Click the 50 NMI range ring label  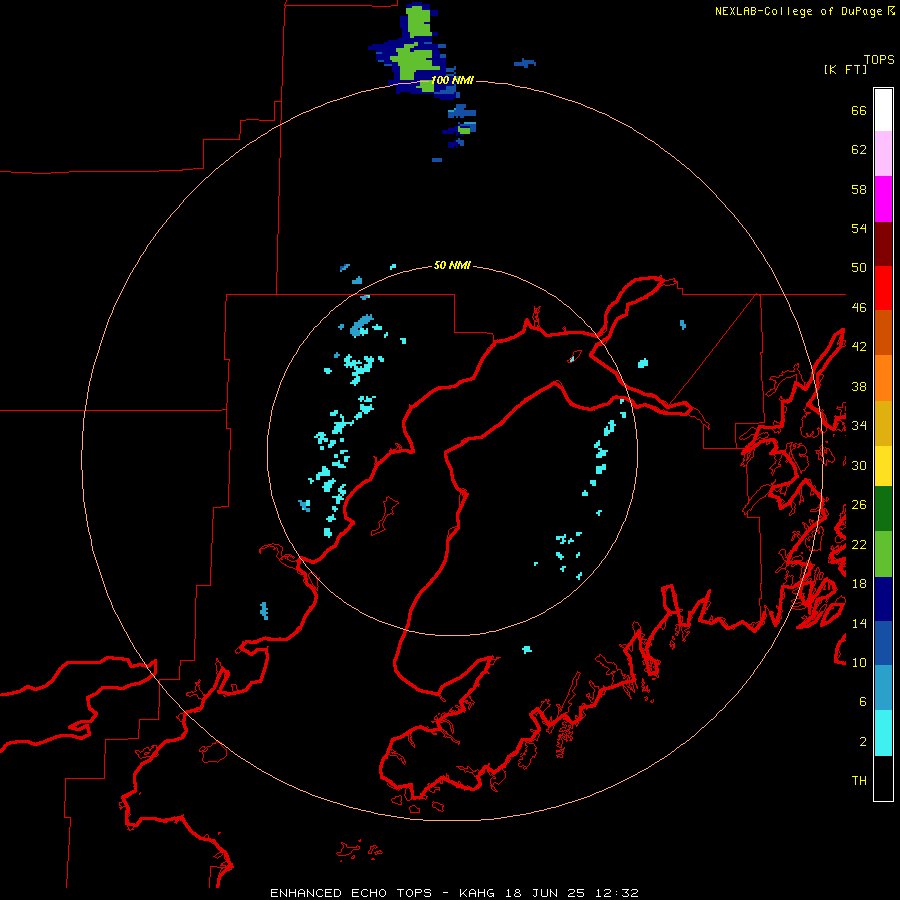click(x=452, y=265)
